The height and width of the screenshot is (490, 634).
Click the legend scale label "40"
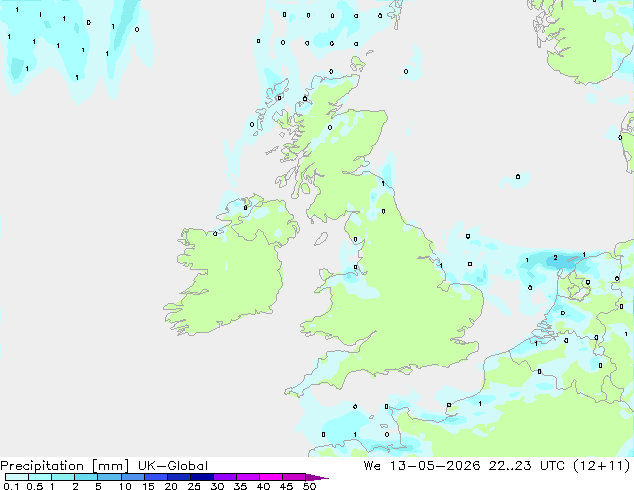(263, 486)
